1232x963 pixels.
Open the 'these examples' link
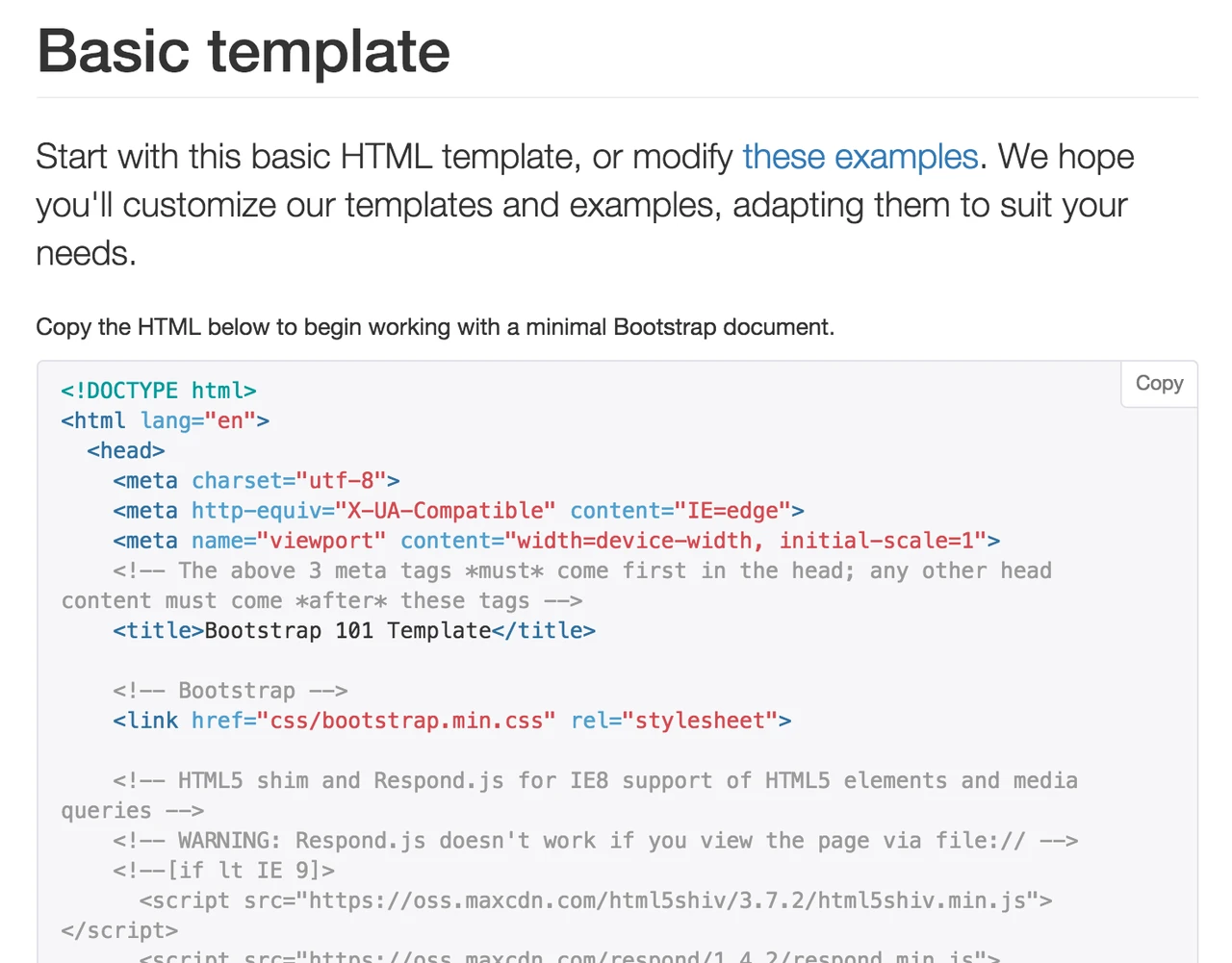pyautogui.click(x=860, y=157)
